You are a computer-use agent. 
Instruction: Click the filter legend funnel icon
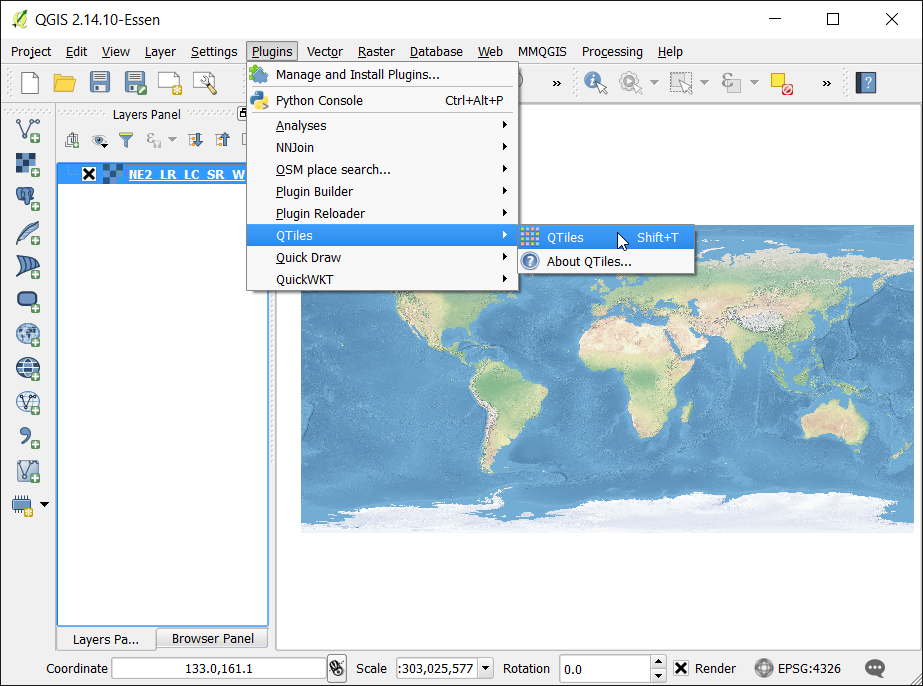coord(126,140)
